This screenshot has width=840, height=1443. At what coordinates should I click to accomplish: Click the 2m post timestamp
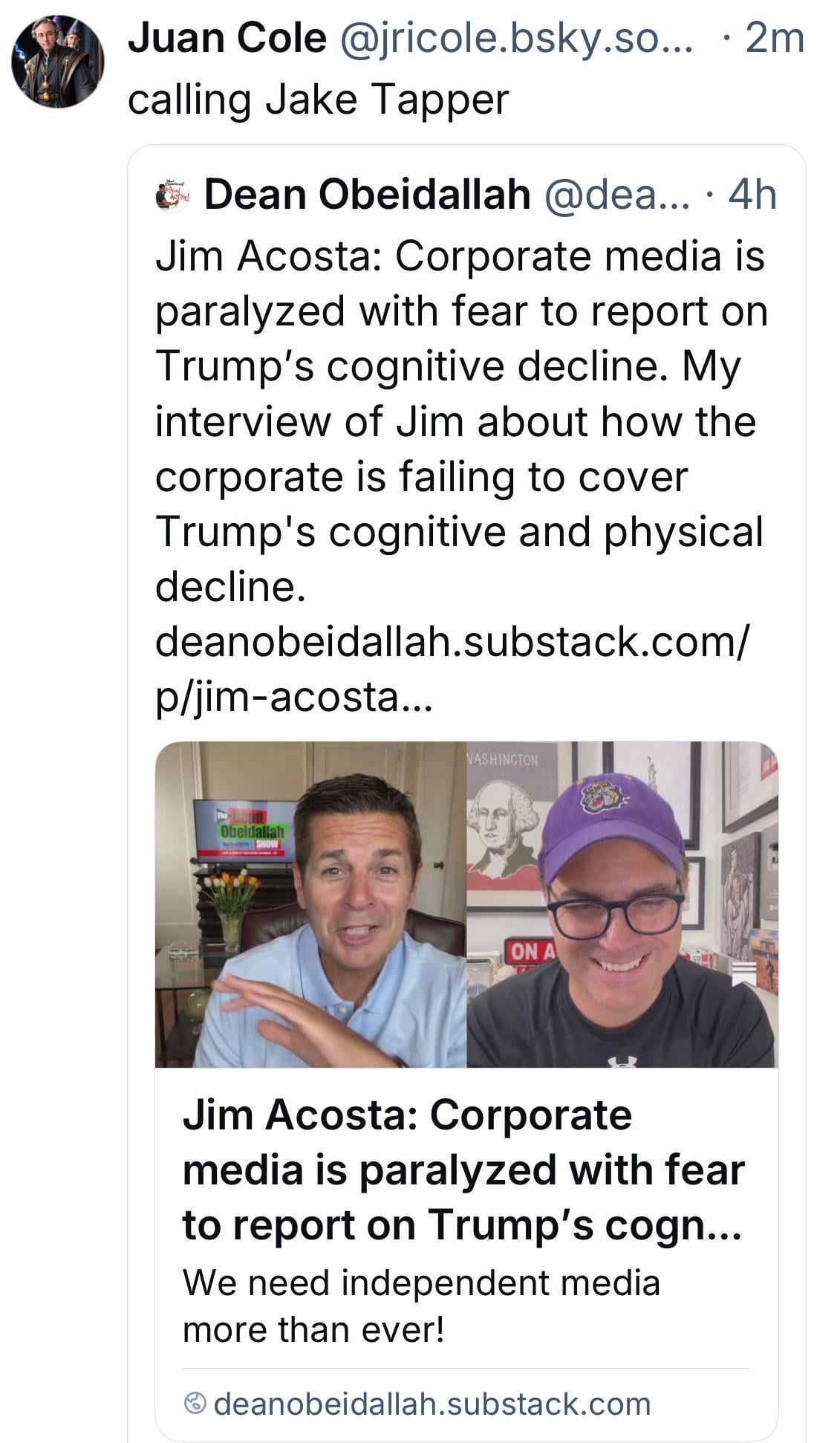[774, 38]
